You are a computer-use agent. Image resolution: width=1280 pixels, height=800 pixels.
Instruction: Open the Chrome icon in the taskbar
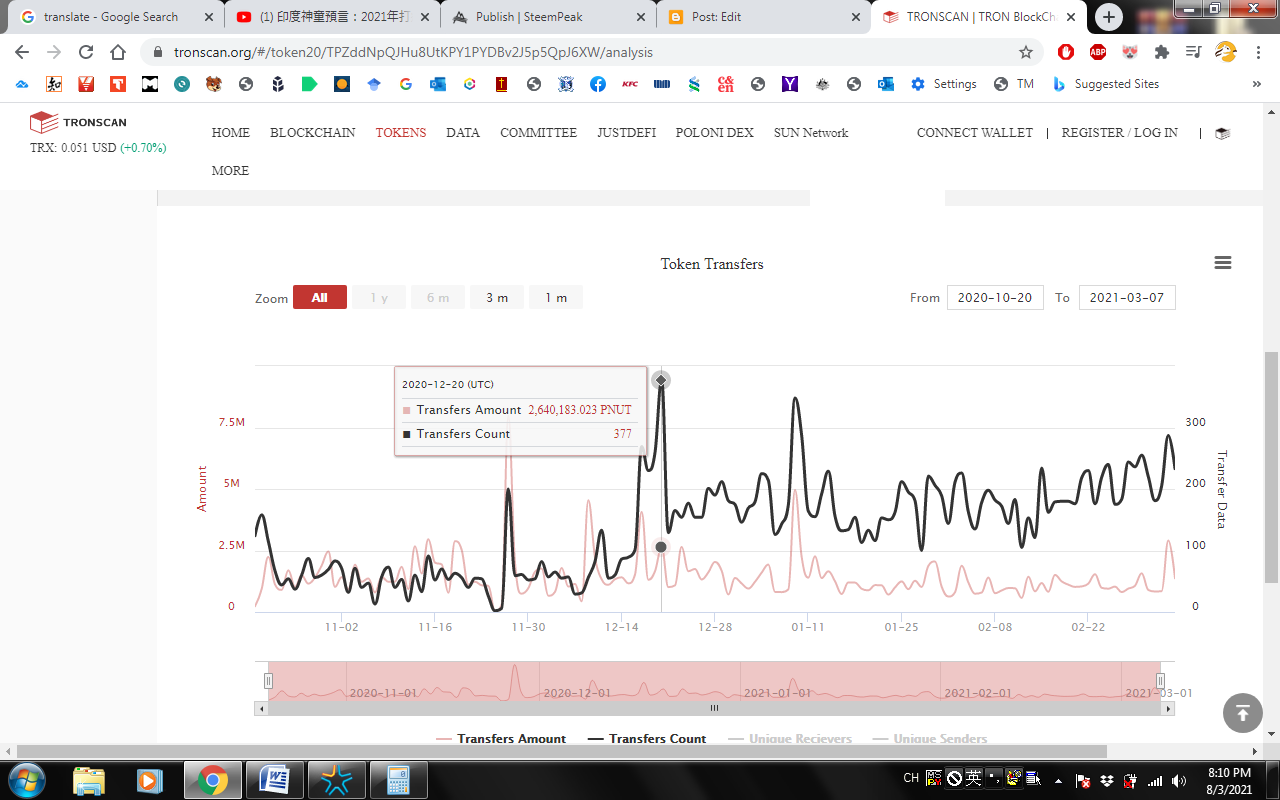pos(212,779)
